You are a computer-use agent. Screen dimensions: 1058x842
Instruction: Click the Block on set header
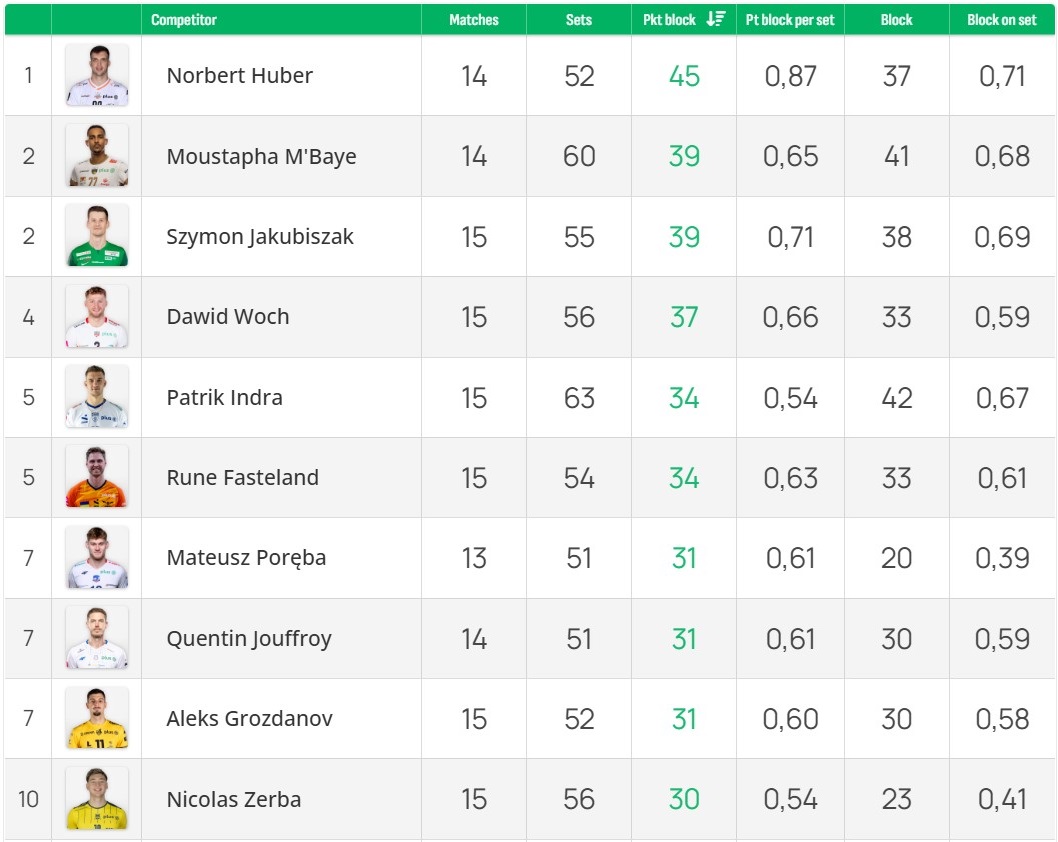pyautogui.click(x=1001, y=20)
